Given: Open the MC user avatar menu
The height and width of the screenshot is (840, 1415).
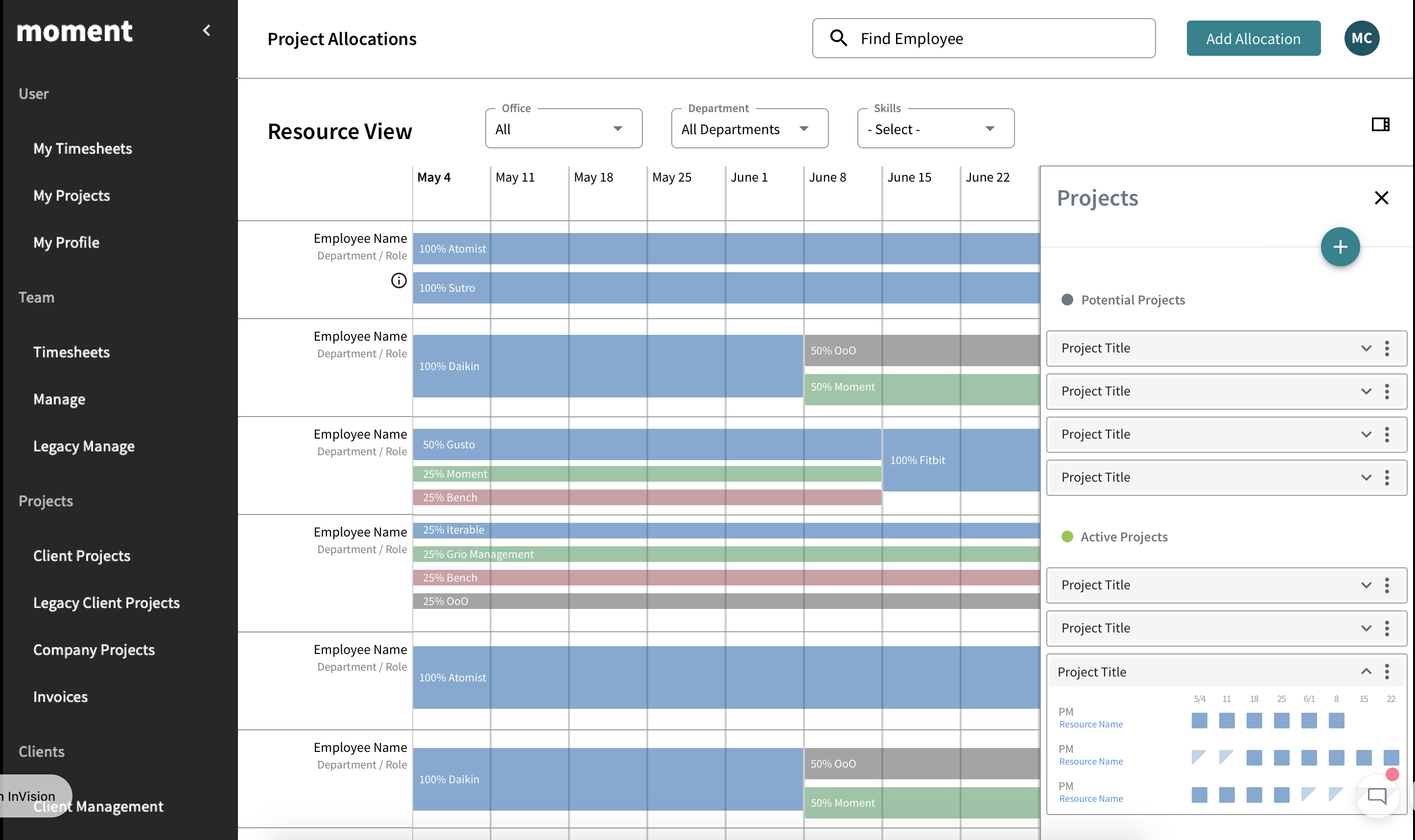Looking at the screenshot, I should tap(1361, 39).
